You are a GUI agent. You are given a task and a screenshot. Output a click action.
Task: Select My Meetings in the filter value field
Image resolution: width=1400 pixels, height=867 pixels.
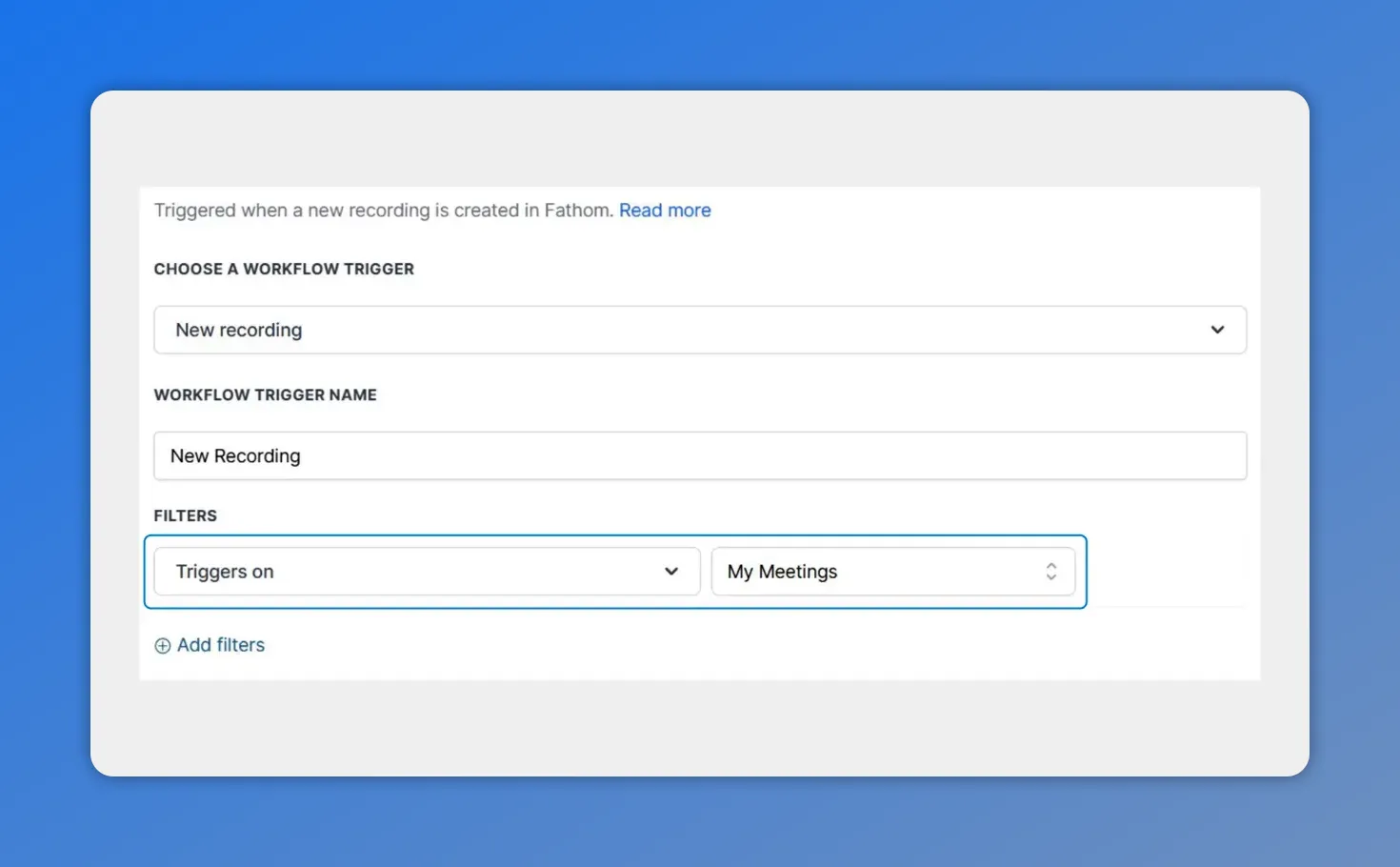(x=893, y=572)
